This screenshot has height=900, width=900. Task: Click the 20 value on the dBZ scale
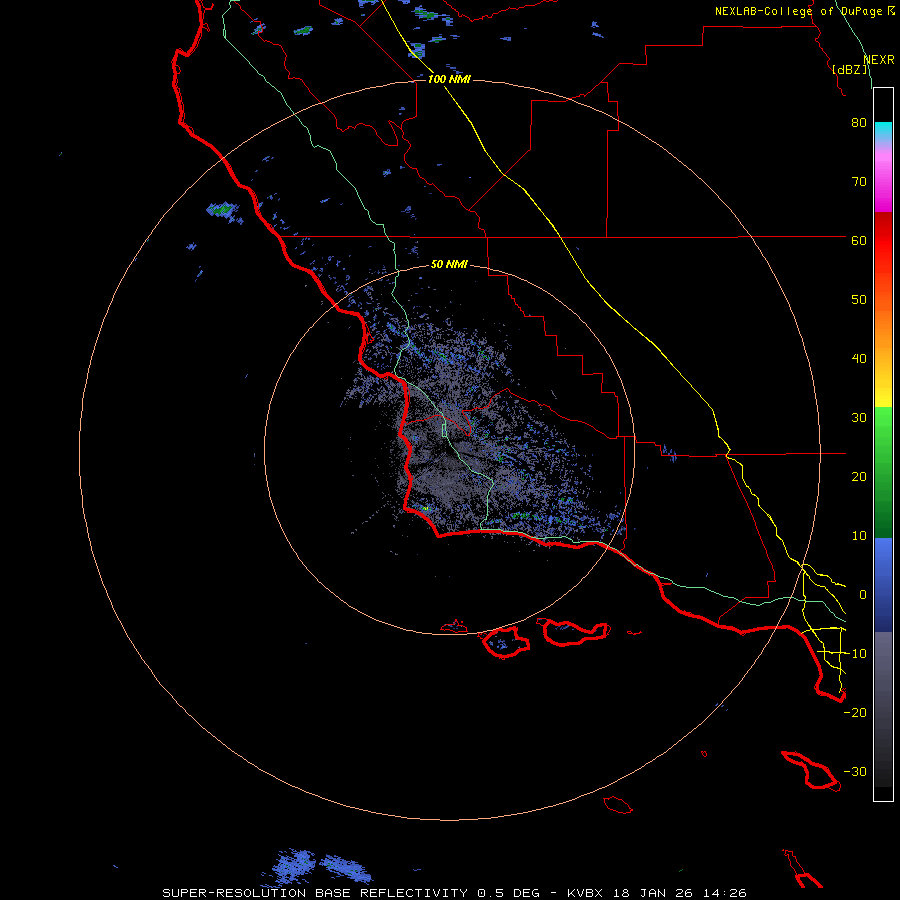pyautogui.click(x=859, y=477)
